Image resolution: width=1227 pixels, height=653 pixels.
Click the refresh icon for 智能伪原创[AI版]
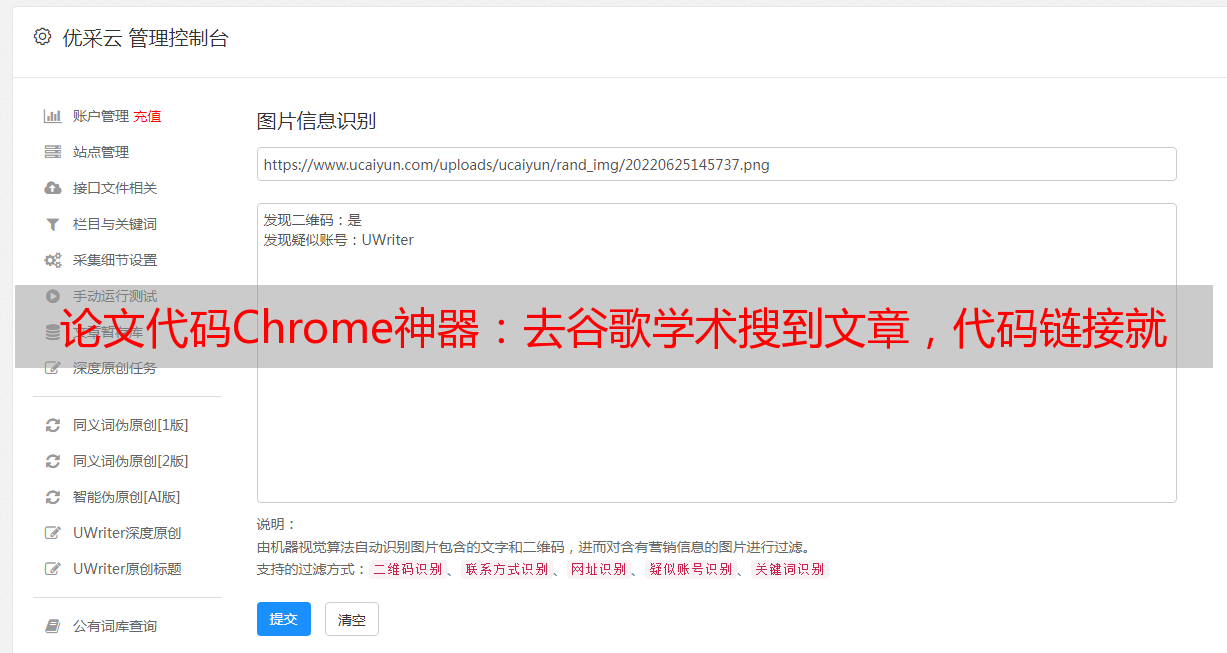pyautogui.click(x=53, y=497)
